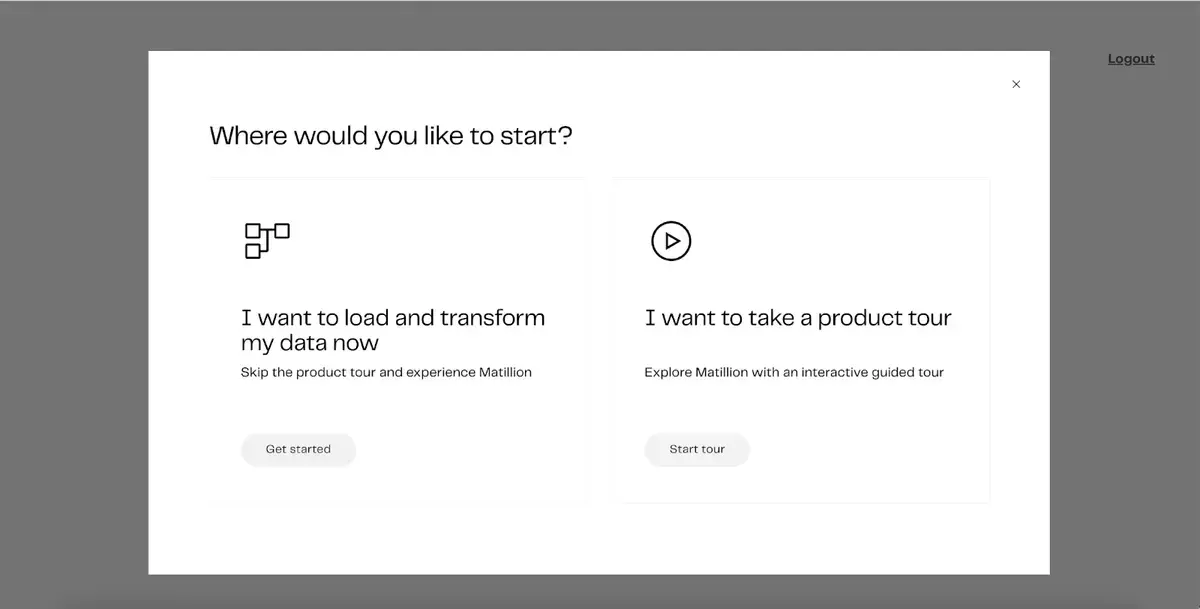Click the empty space between the two option cards
Screen dimensions: 1200x609
pos(600,340)
